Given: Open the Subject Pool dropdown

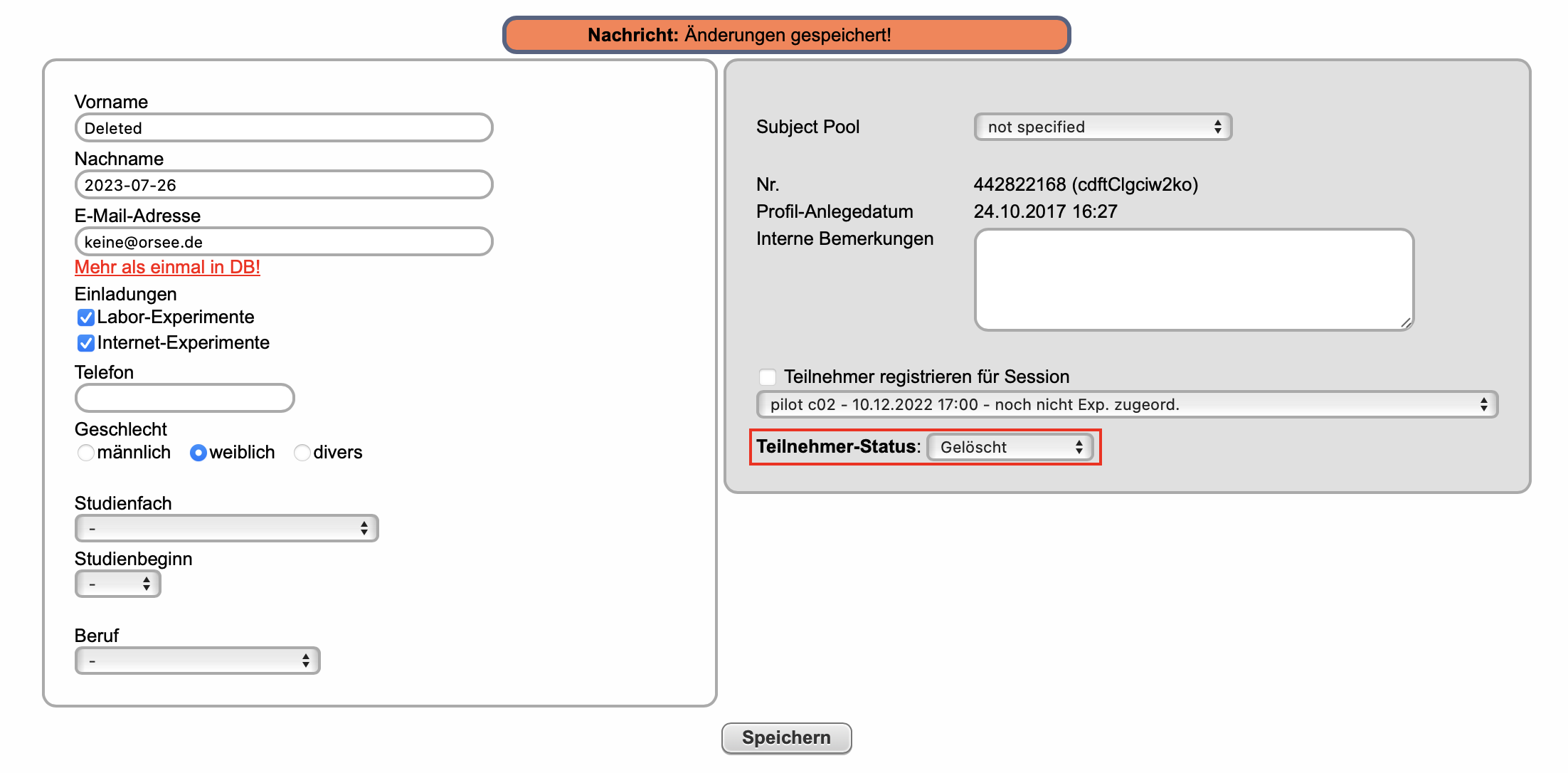Looking at the screenshot, I should (x=1102, y=127).
